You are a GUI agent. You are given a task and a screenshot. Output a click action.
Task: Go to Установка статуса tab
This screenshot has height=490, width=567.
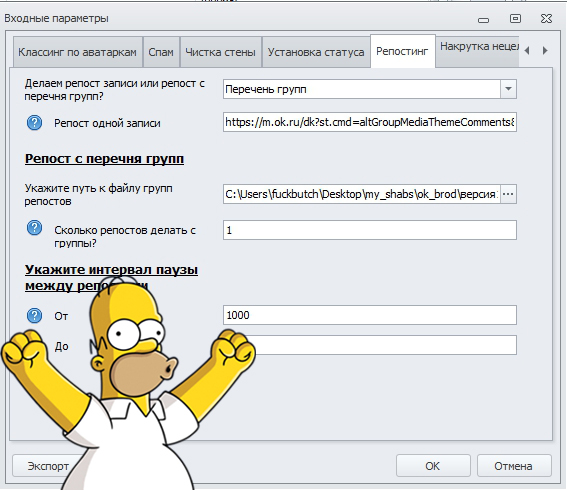[x=316, y=52]
